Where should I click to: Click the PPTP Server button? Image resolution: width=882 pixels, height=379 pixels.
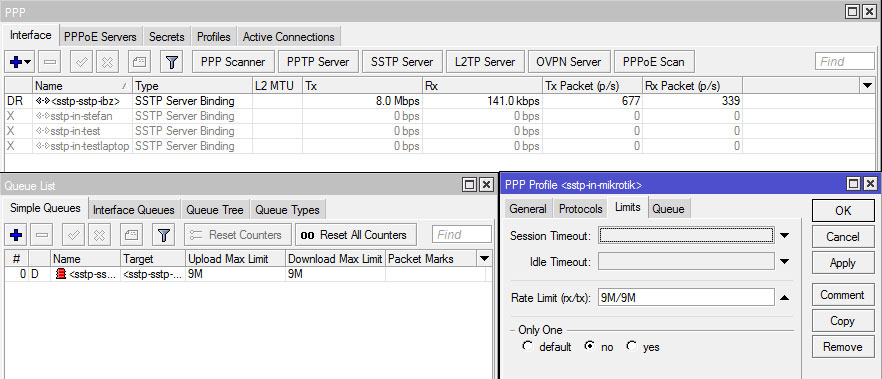(x=318, y=62)
